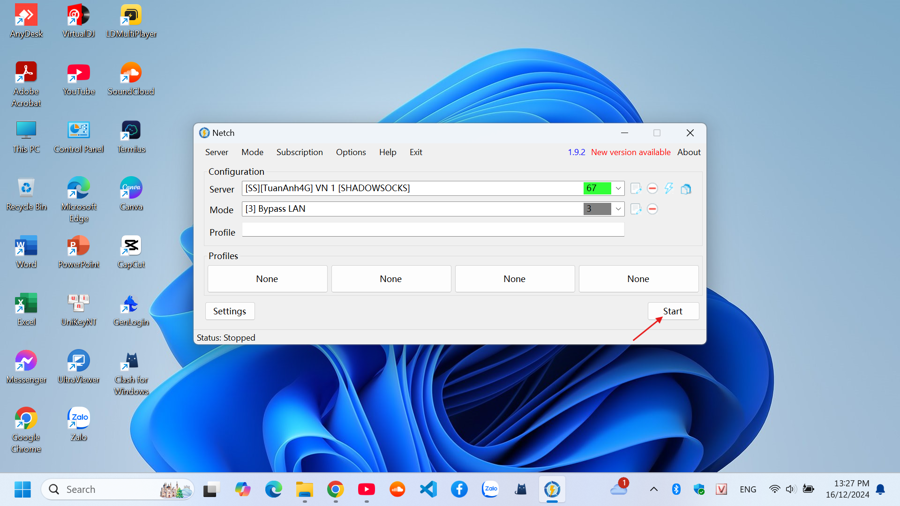
Task: Open Netch Settings button
Action: [229, 311]
